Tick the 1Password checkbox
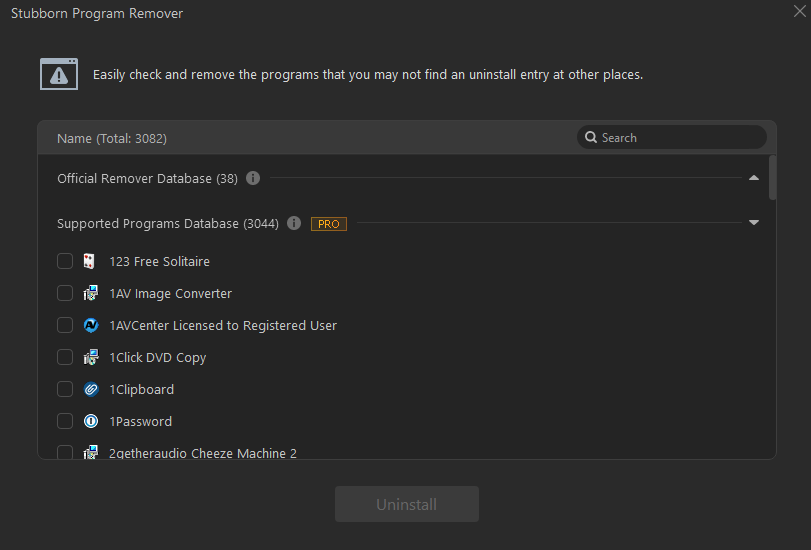The image size is (811, 550). [65, 422]
